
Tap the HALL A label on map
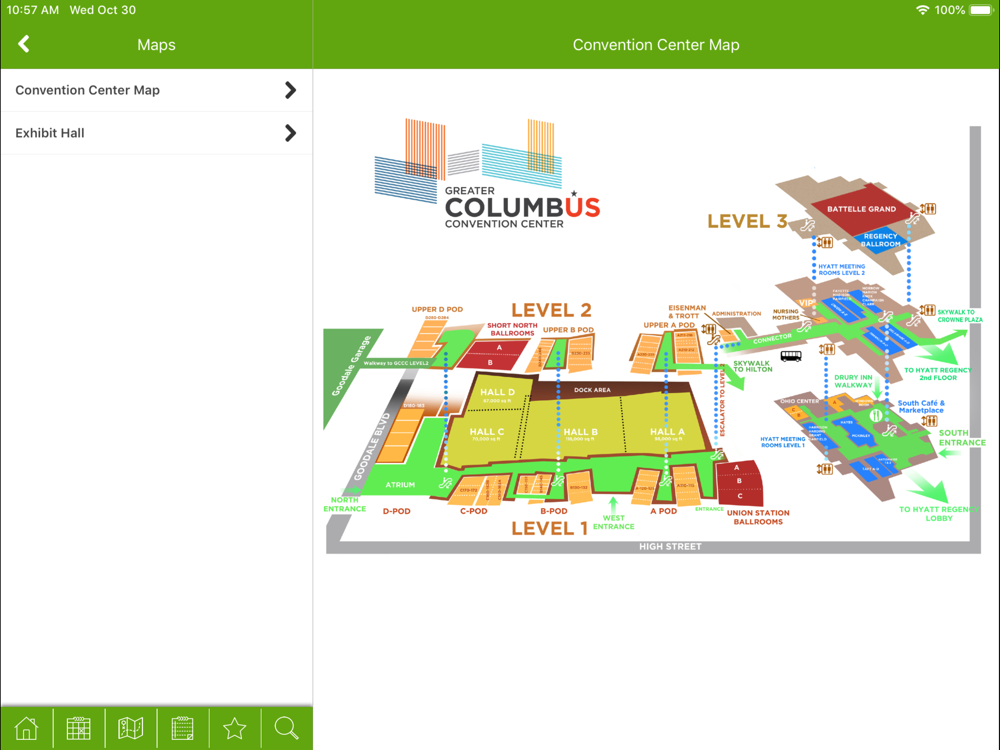pos(667,432)
